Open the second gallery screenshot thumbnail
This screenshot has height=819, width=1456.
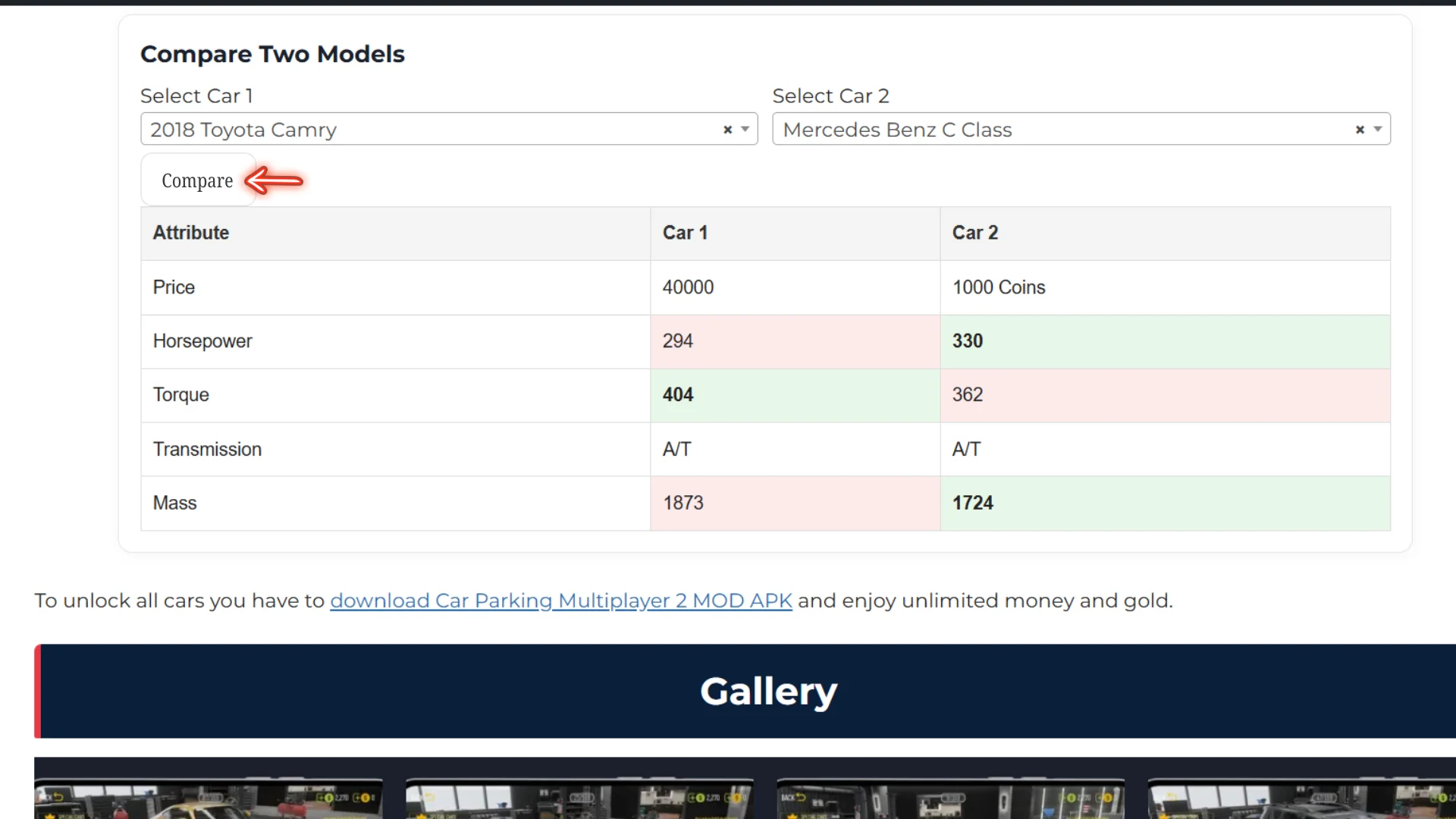click(x=579, y=796)
